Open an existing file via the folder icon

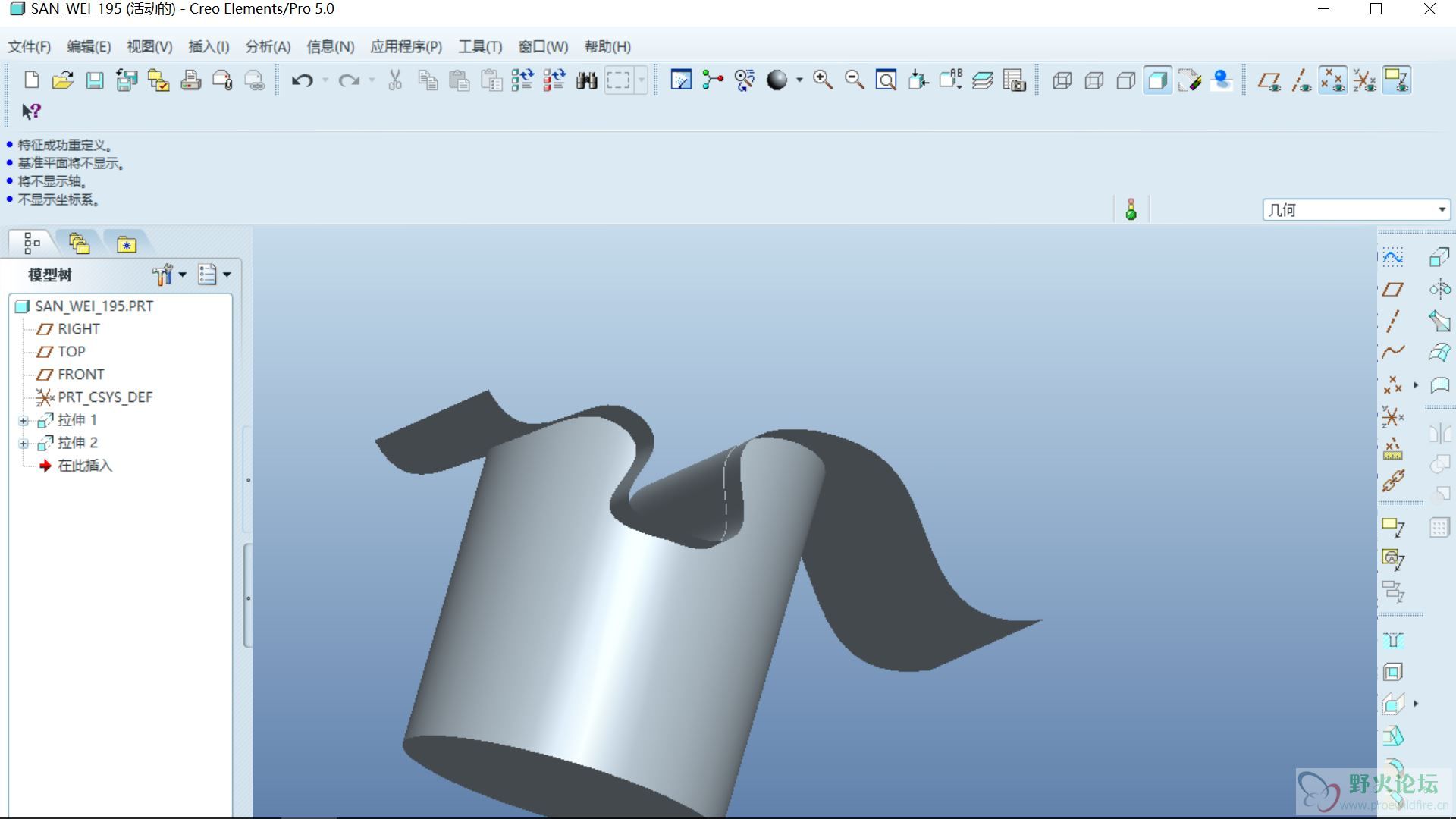coord(63,80)
